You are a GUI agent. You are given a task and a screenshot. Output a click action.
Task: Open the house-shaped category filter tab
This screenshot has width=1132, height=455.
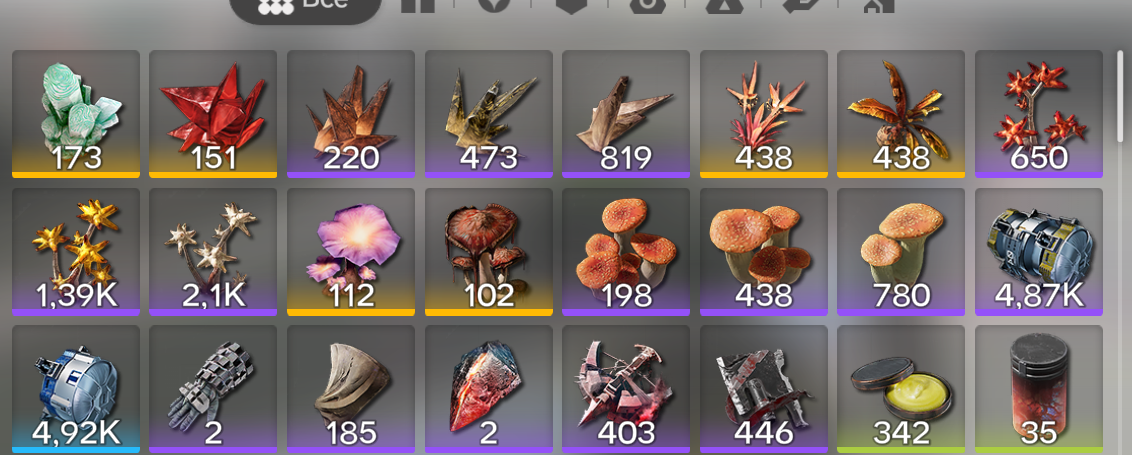(x=879, y=6)
